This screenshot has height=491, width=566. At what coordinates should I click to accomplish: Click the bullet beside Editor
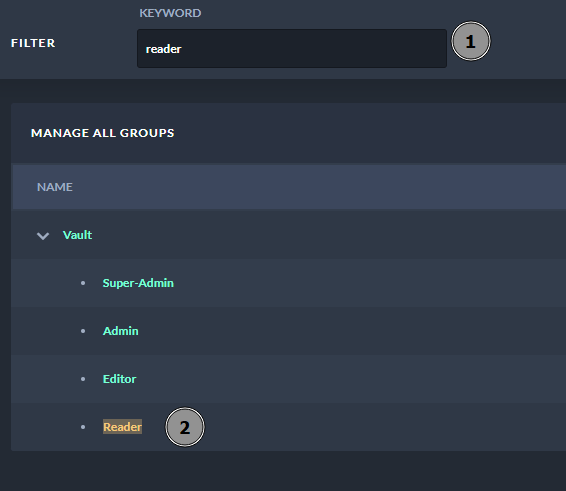[x=83, y=379]
